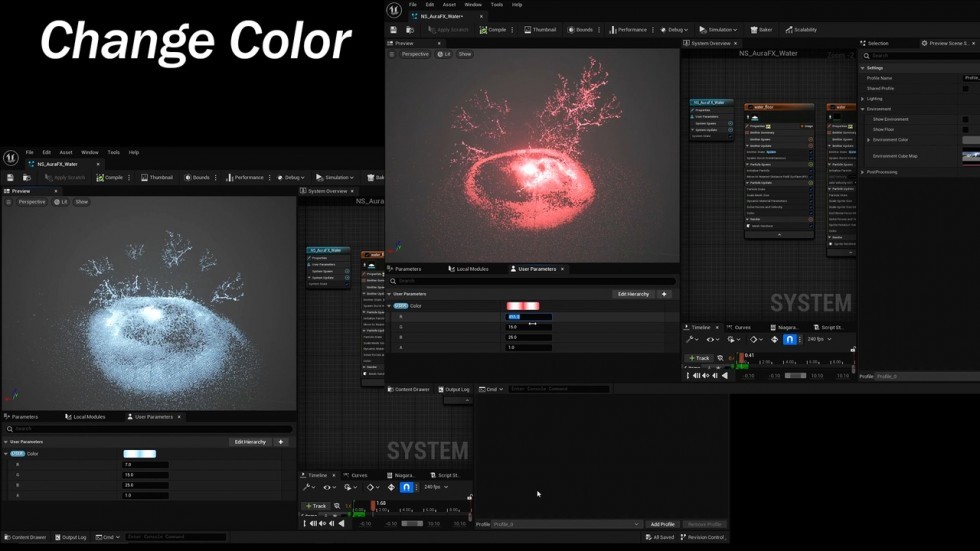Click Add Profile button
The width and height of the screenshot is (980, 551).
662,524
